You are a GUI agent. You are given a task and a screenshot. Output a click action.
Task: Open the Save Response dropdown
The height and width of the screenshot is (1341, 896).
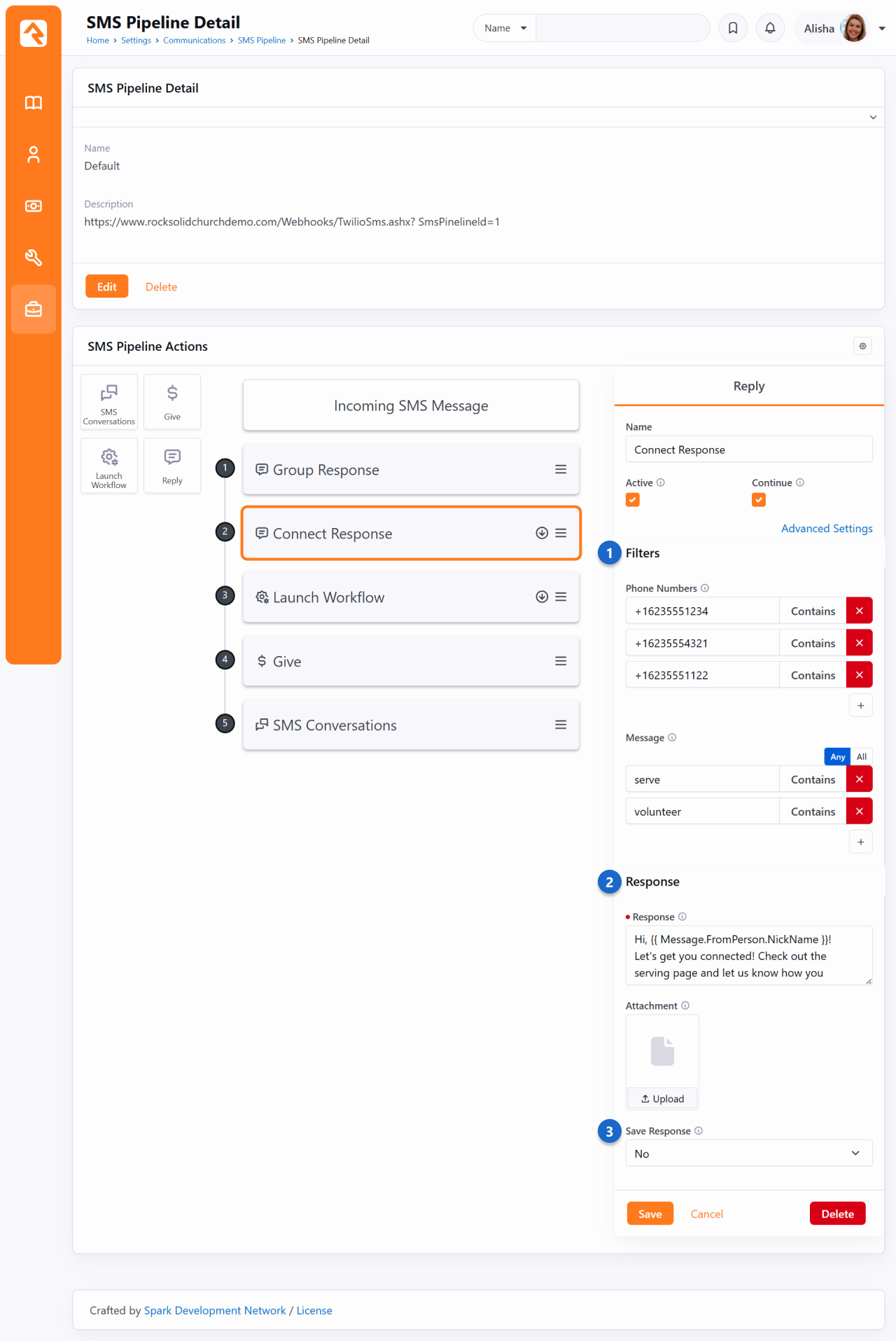tap(748, 1153)
